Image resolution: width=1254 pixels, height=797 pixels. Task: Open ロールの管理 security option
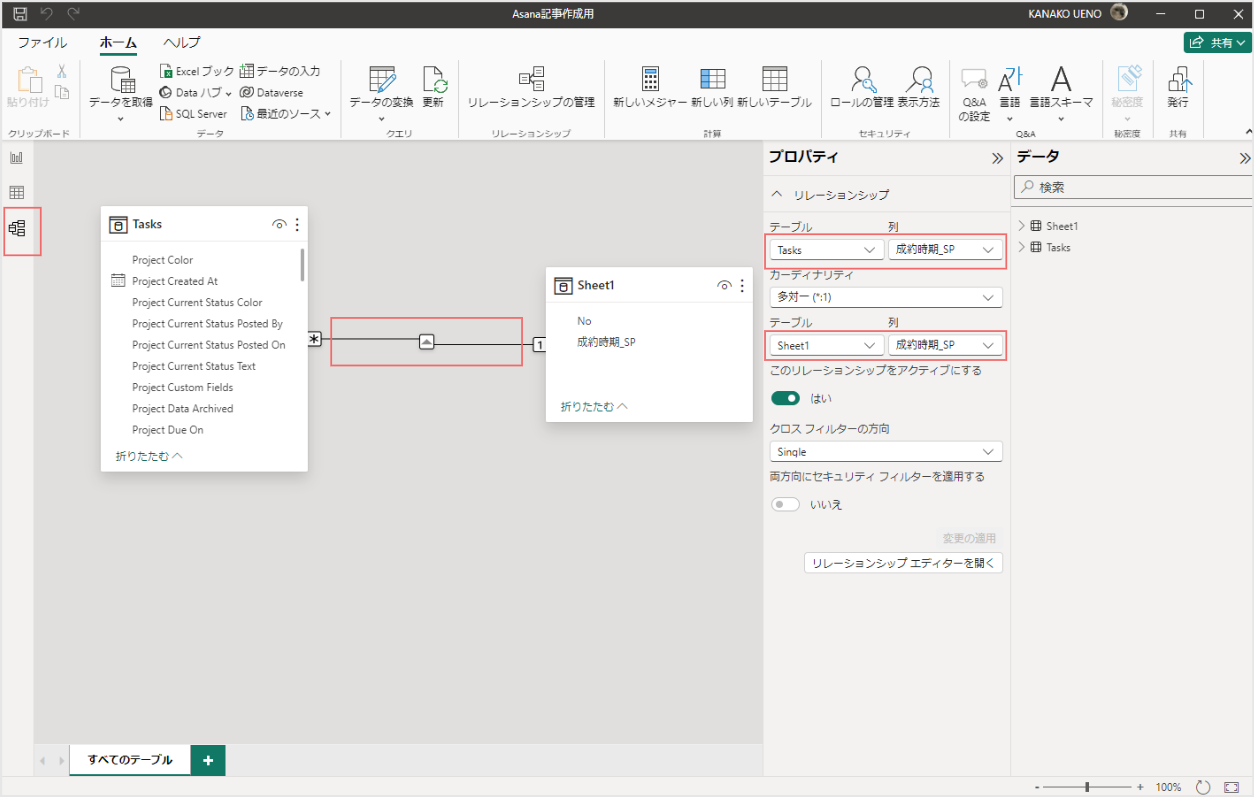pos(861,88)
